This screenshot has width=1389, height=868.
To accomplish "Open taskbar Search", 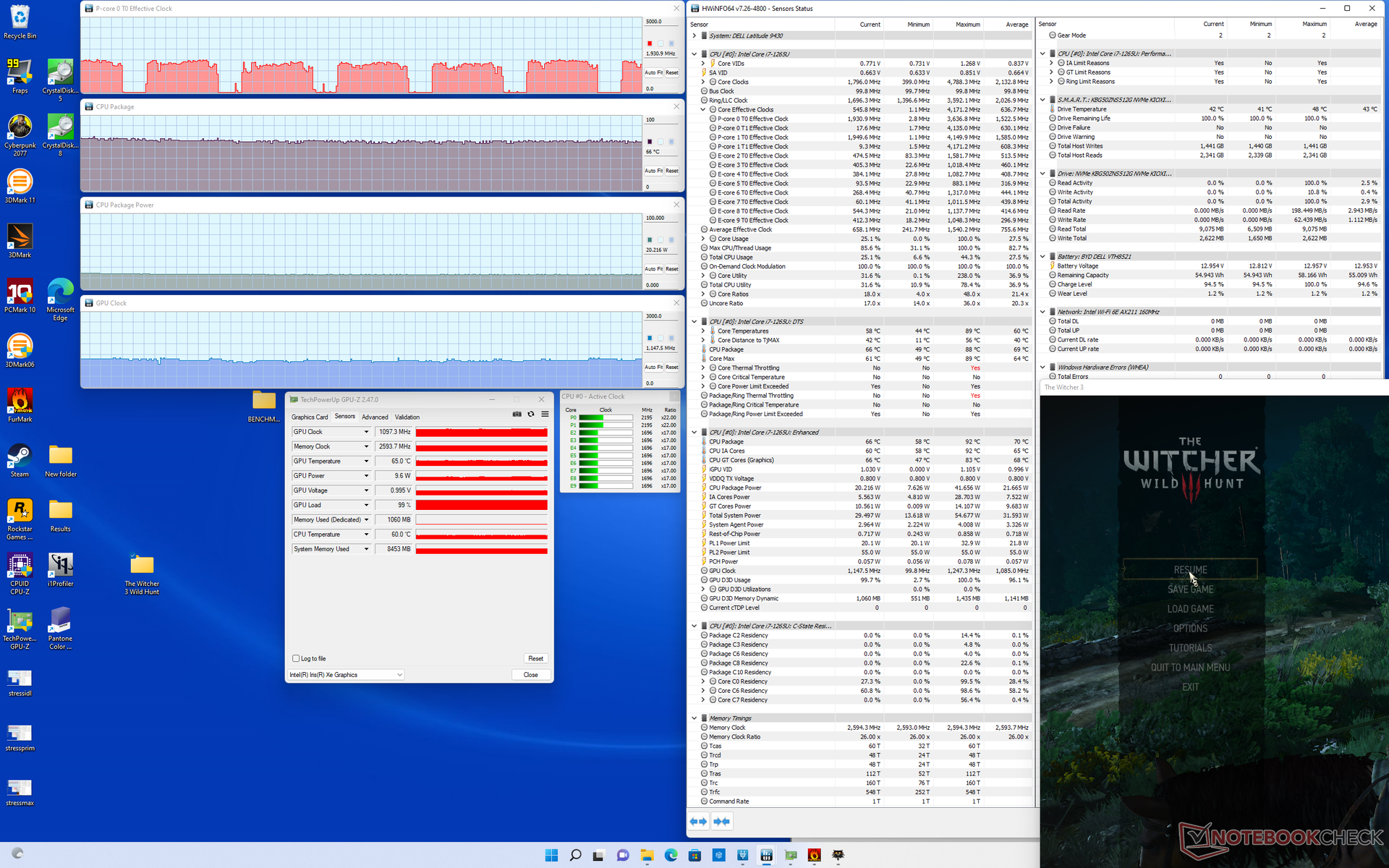I will [575, 855].
